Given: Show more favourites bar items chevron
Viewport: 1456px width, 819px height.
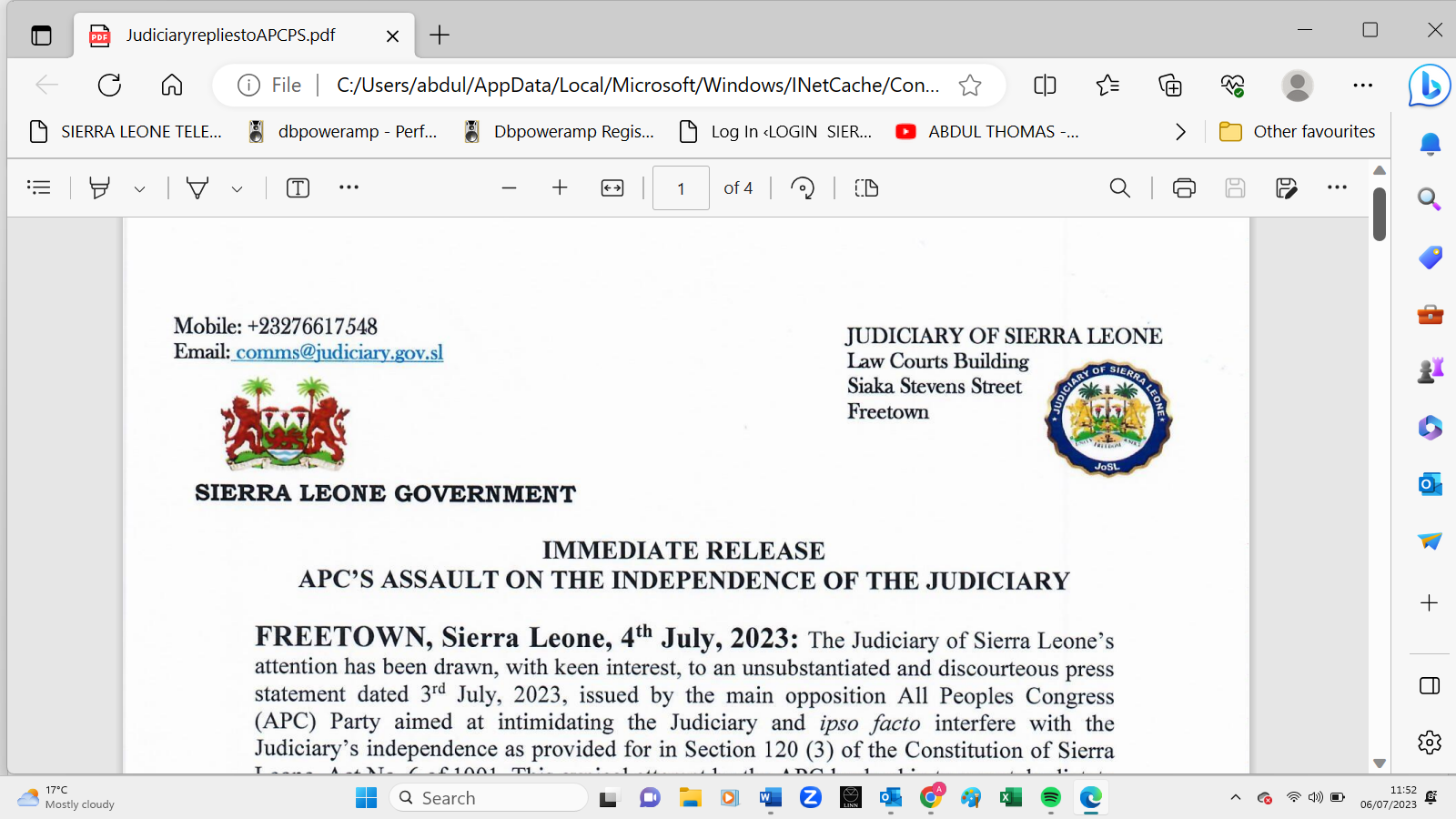Looking at the screenshot, I should [x=1180, y=132].
